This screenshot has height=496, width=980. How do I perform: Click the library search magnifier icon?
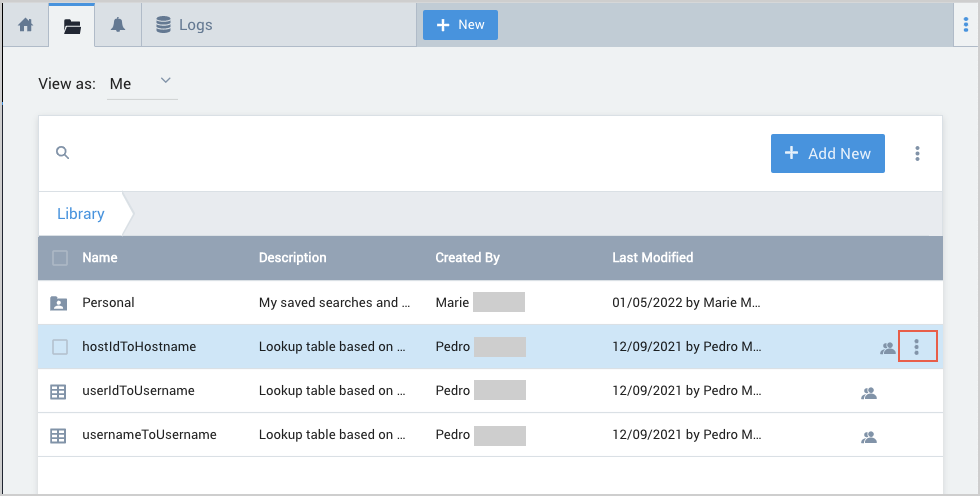pos(62,153)
